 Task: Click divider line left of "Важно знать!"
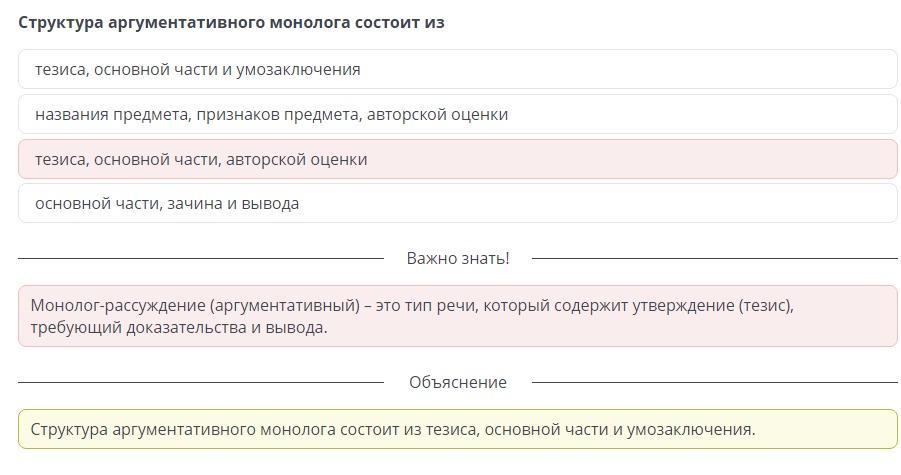[200, 258]
